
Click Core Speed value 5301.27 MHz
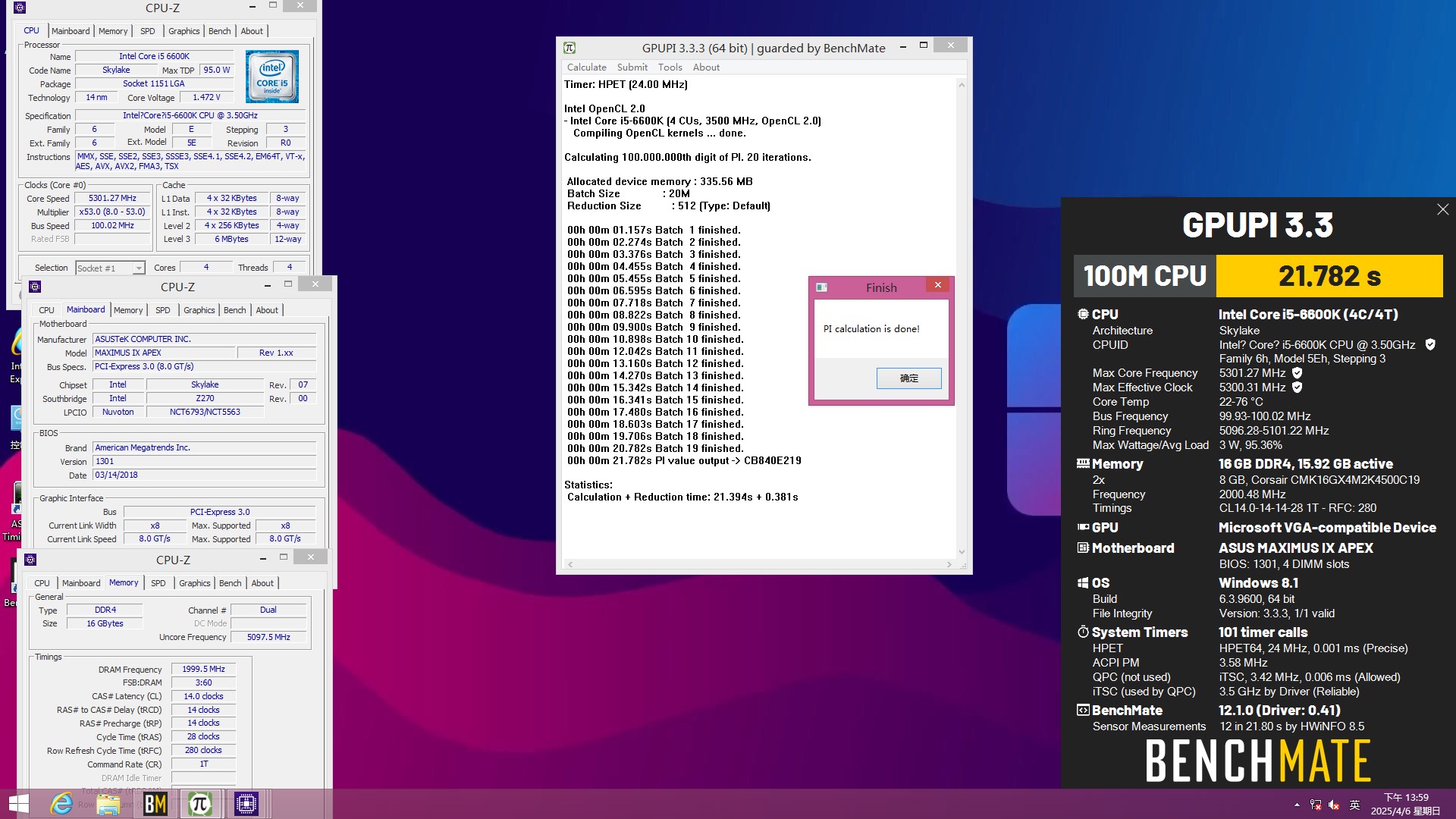tap(112, 199)
